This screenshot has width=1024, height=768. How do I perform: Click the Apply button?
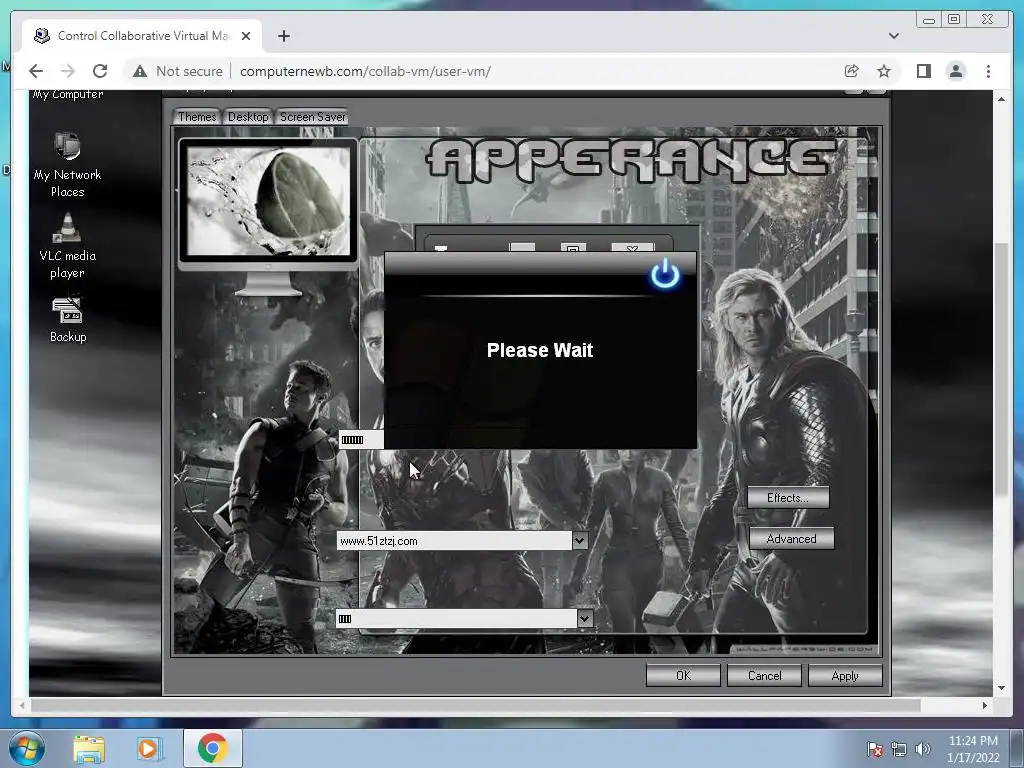845,675
